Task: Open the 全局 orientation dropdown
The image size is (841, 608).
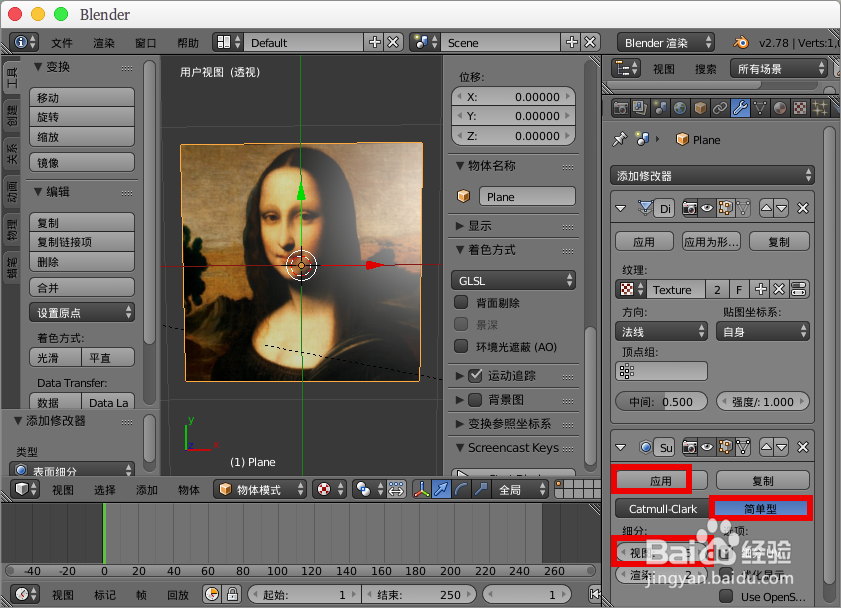Action: pos(520,489)
